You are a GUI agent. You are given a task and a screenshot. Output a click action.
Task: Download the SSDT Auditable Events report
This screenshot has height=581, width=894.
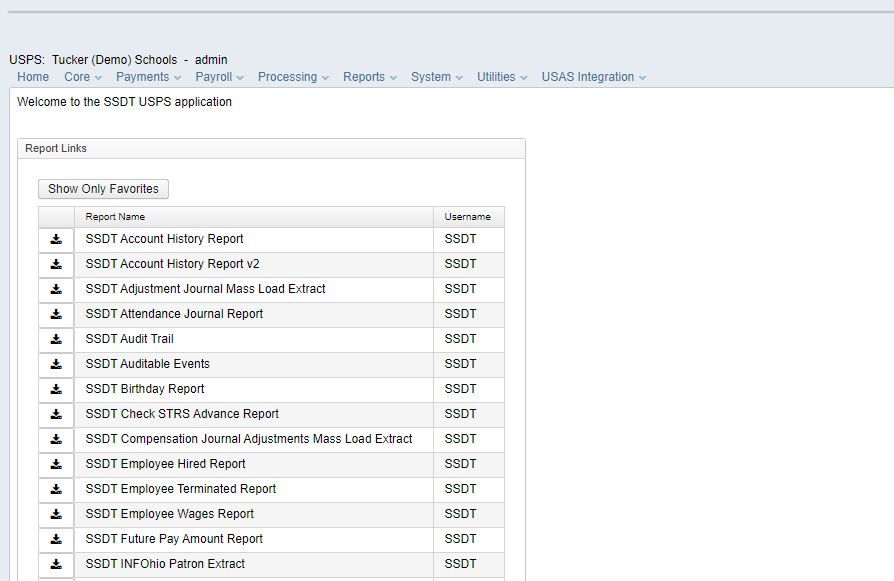[x=56, y=364]
